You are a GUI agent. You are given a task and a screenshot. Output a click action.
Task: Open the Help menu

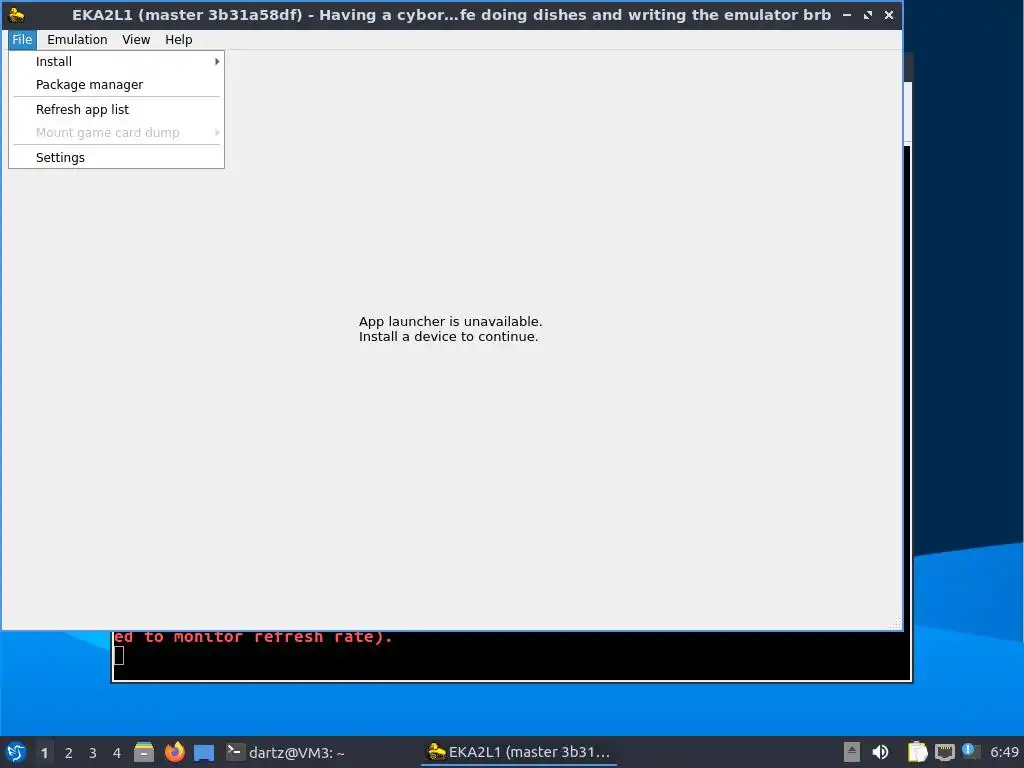click(x=178, y=39)
